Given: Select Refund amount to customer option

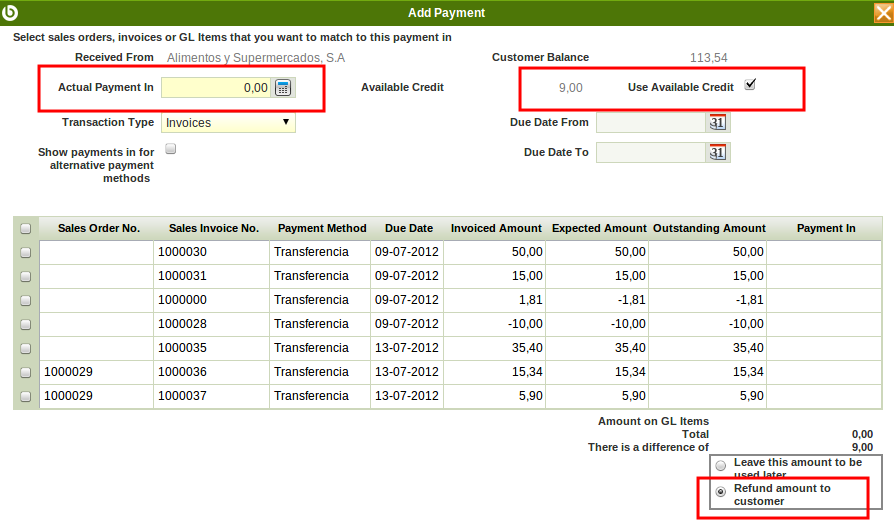Looking at the screenshot, I should point(721,492).
